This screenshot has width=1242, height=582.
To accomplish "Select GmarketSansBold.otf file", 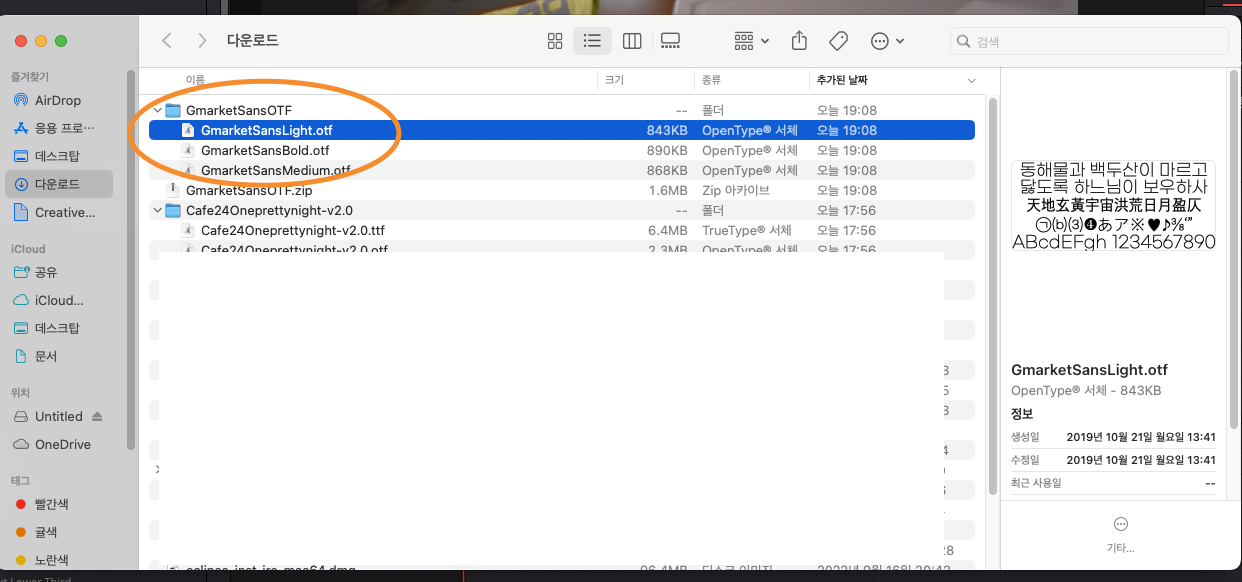I will 561,150.
